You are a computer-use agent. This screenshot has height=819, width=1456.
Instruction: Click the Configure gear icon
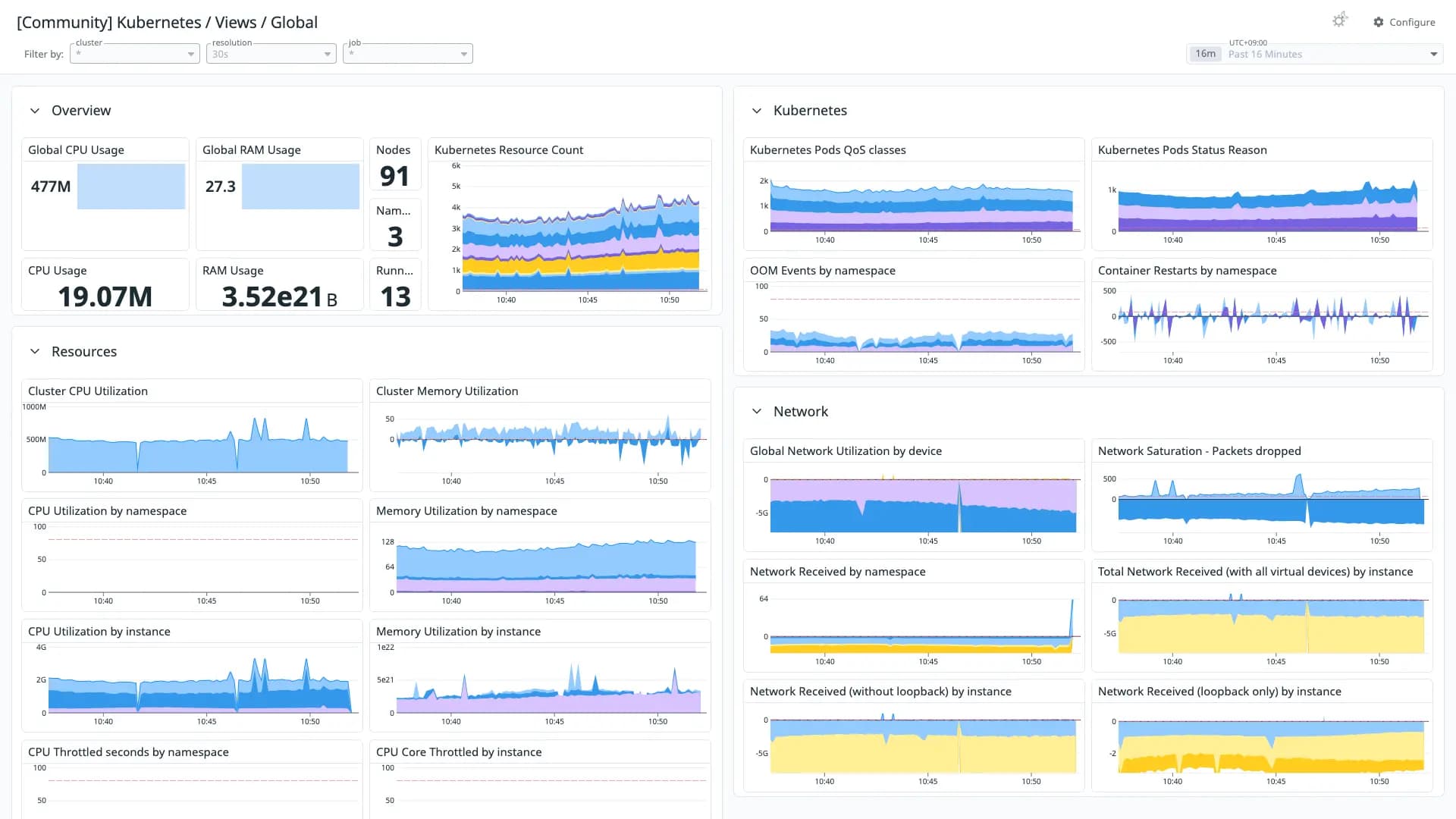coord(1379,22)
